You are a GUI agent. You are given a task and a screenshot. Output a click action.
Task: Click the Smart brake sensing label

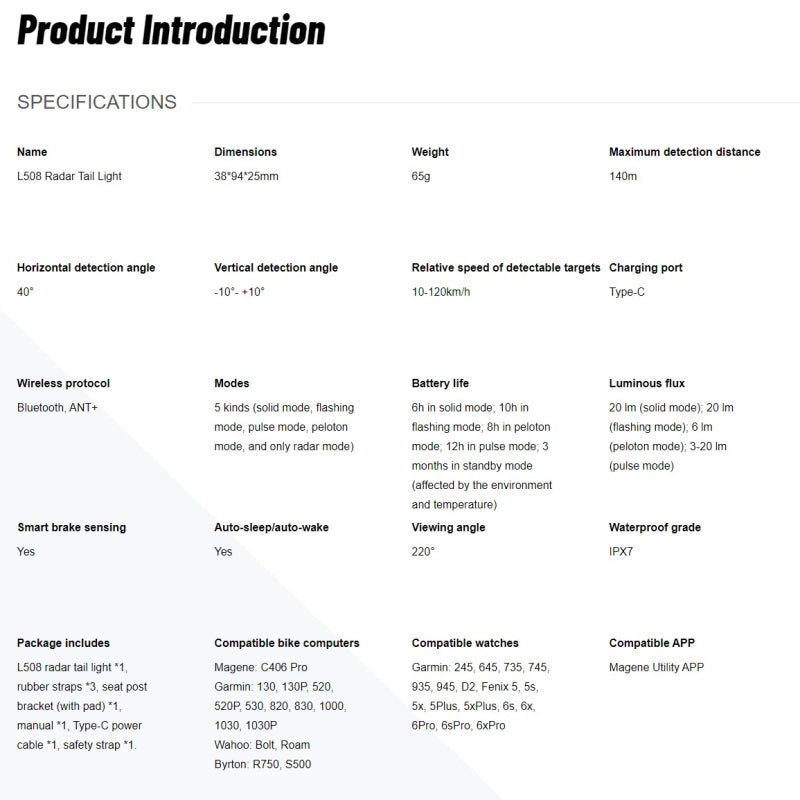coord(72,527)
